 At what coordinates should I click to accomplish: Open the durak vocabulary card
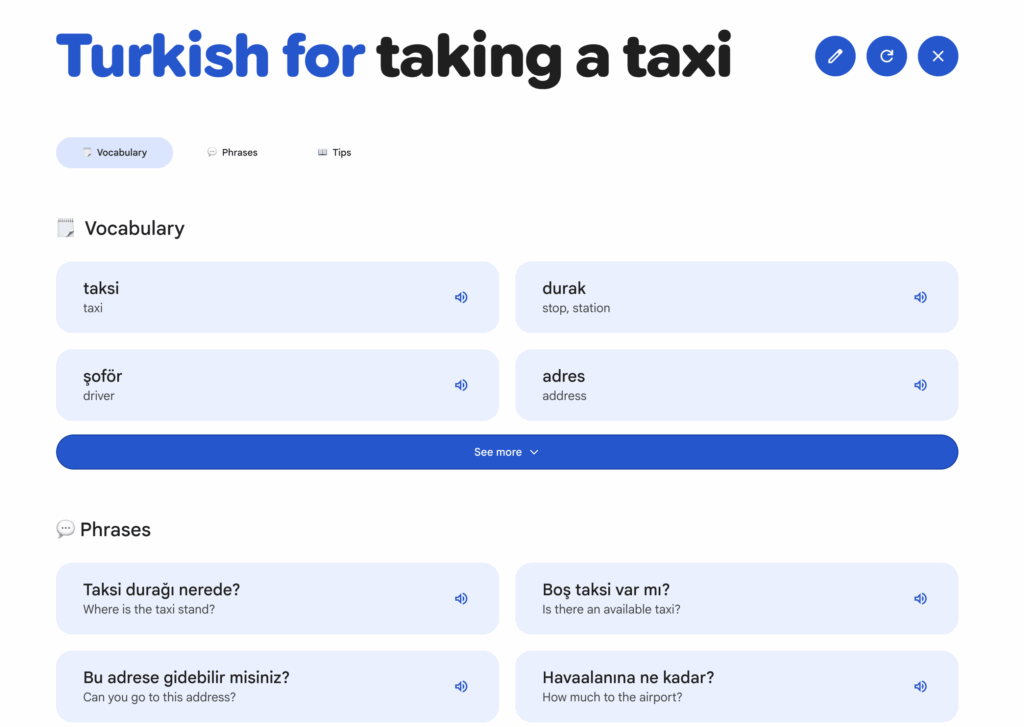click(737, 297)
